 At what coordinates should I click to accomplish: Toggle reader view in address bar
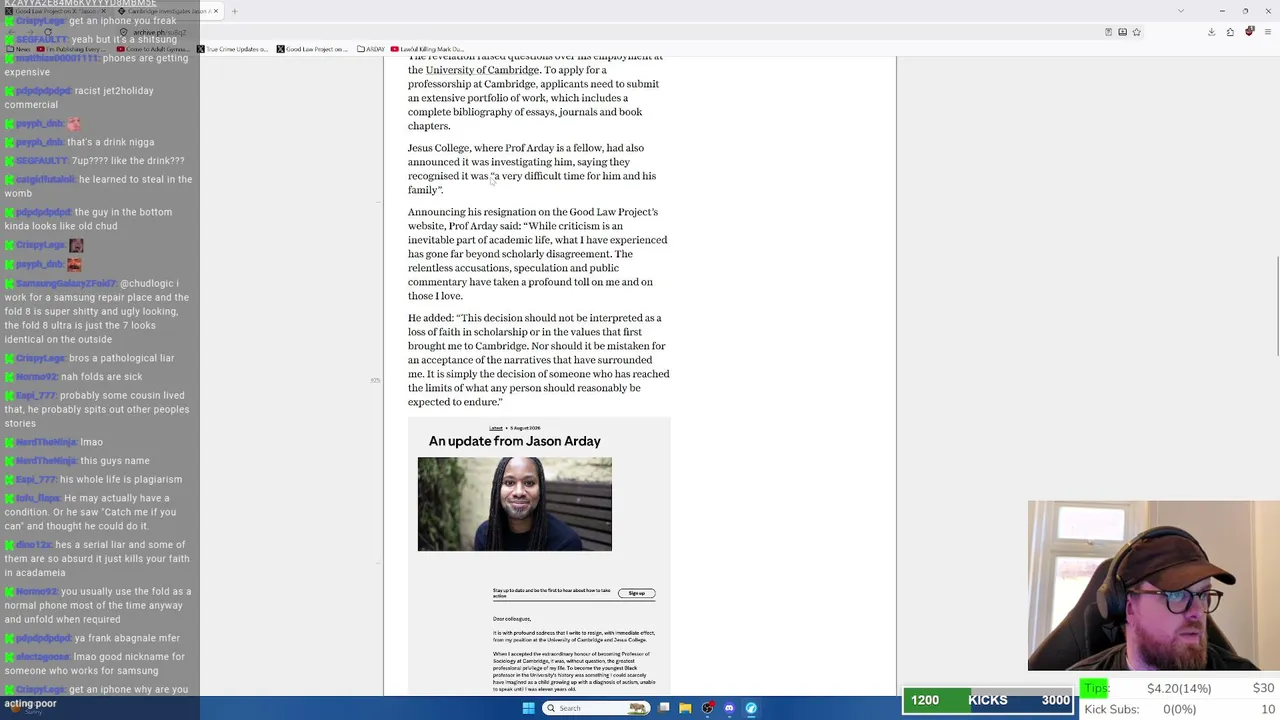tap(1108, 32)
